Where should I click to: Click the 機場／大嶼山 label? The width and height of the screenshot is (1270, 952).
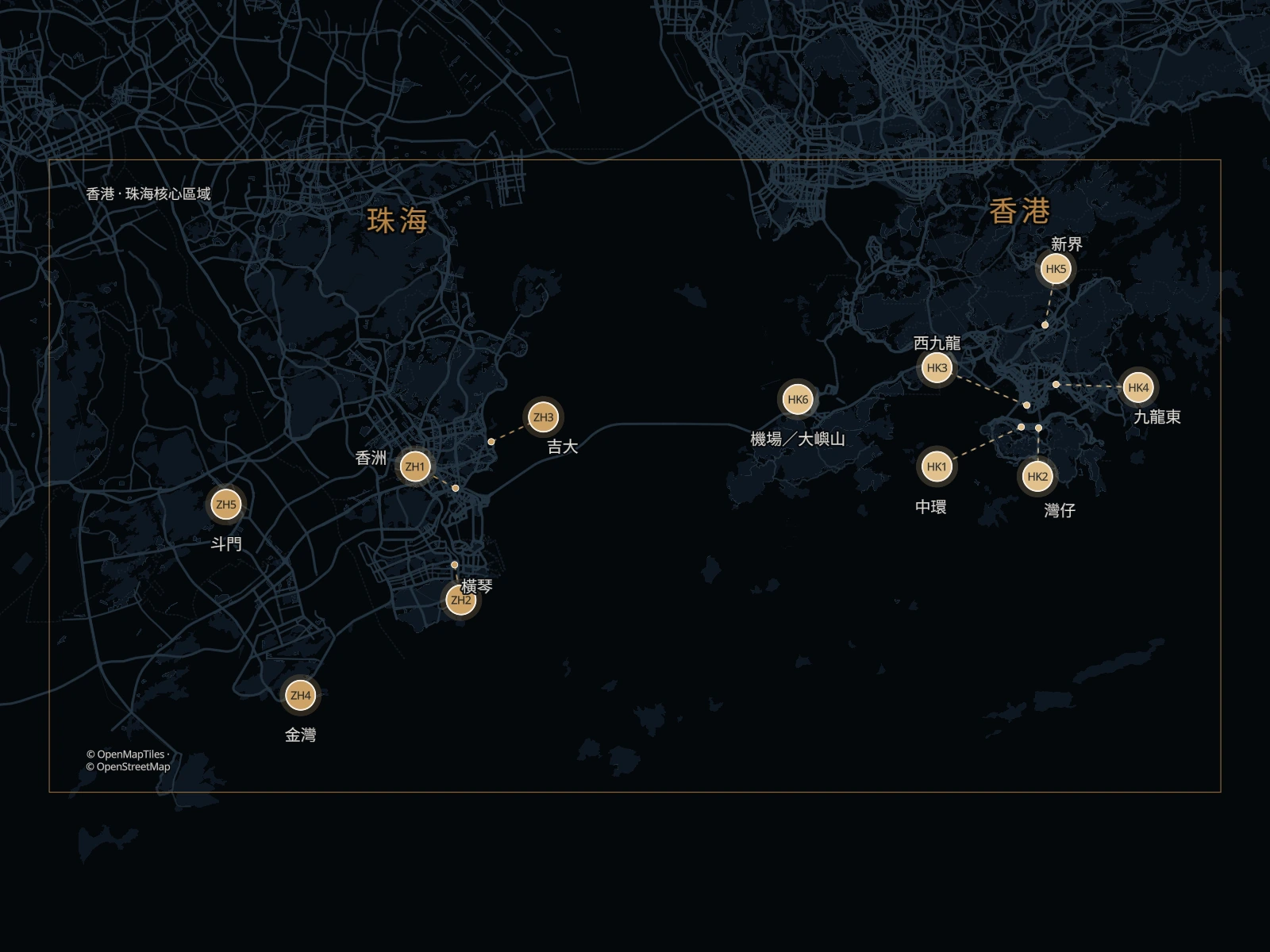pos(798,439)
